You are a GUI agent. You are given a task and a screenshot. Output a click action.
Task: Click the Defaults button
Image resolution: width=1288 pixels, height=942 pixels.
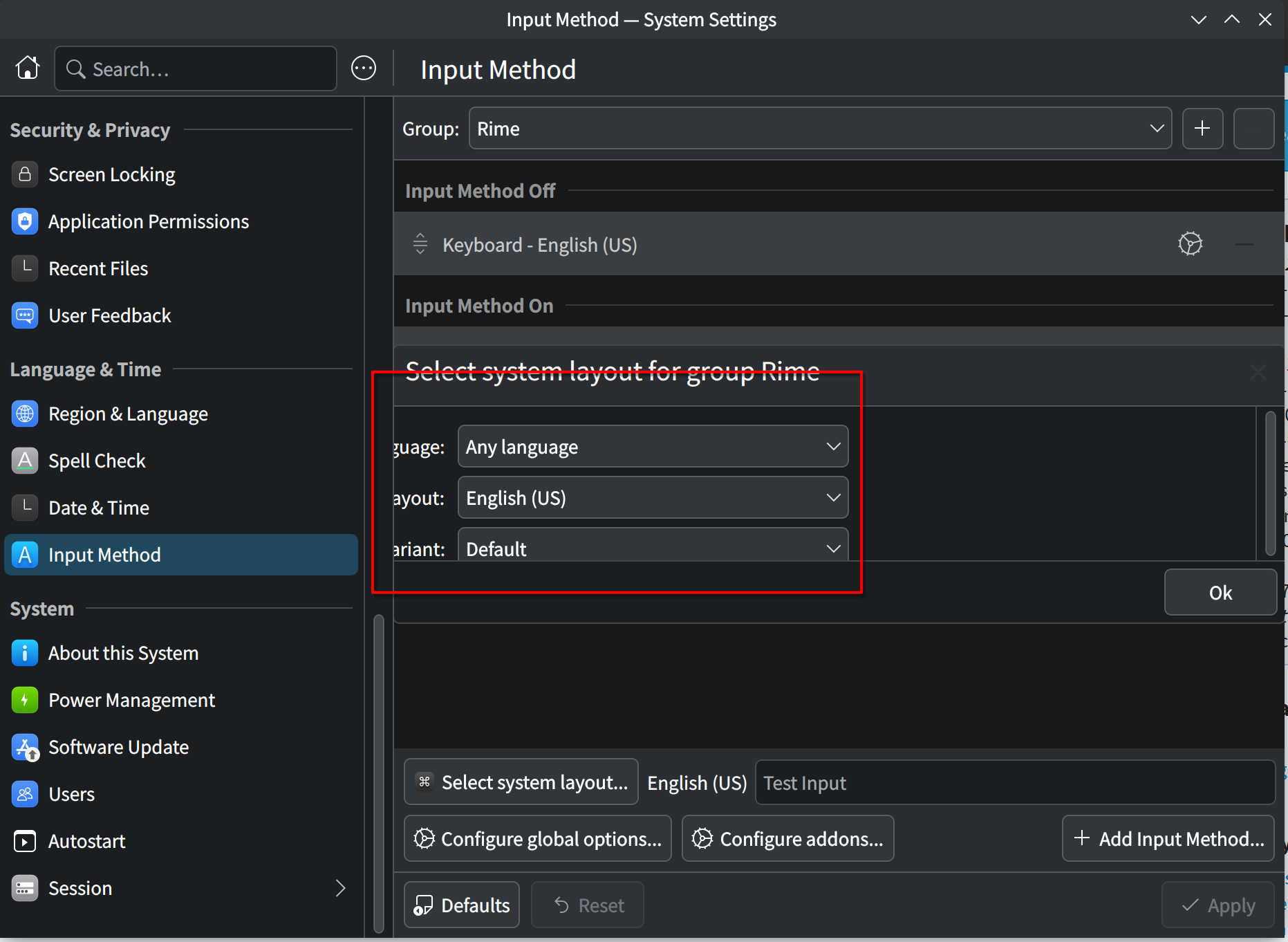coord(462,905)
